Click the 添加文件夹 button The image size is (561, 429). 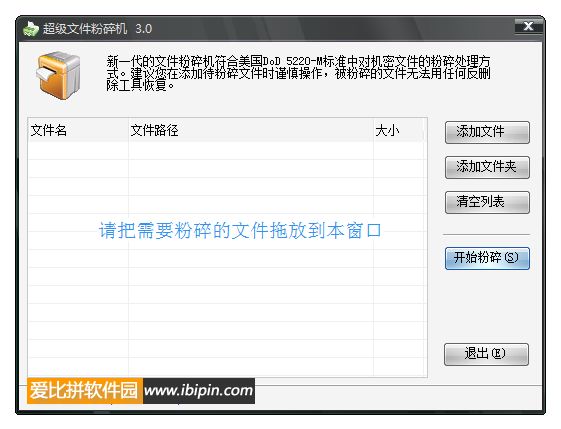coord(487,167)
